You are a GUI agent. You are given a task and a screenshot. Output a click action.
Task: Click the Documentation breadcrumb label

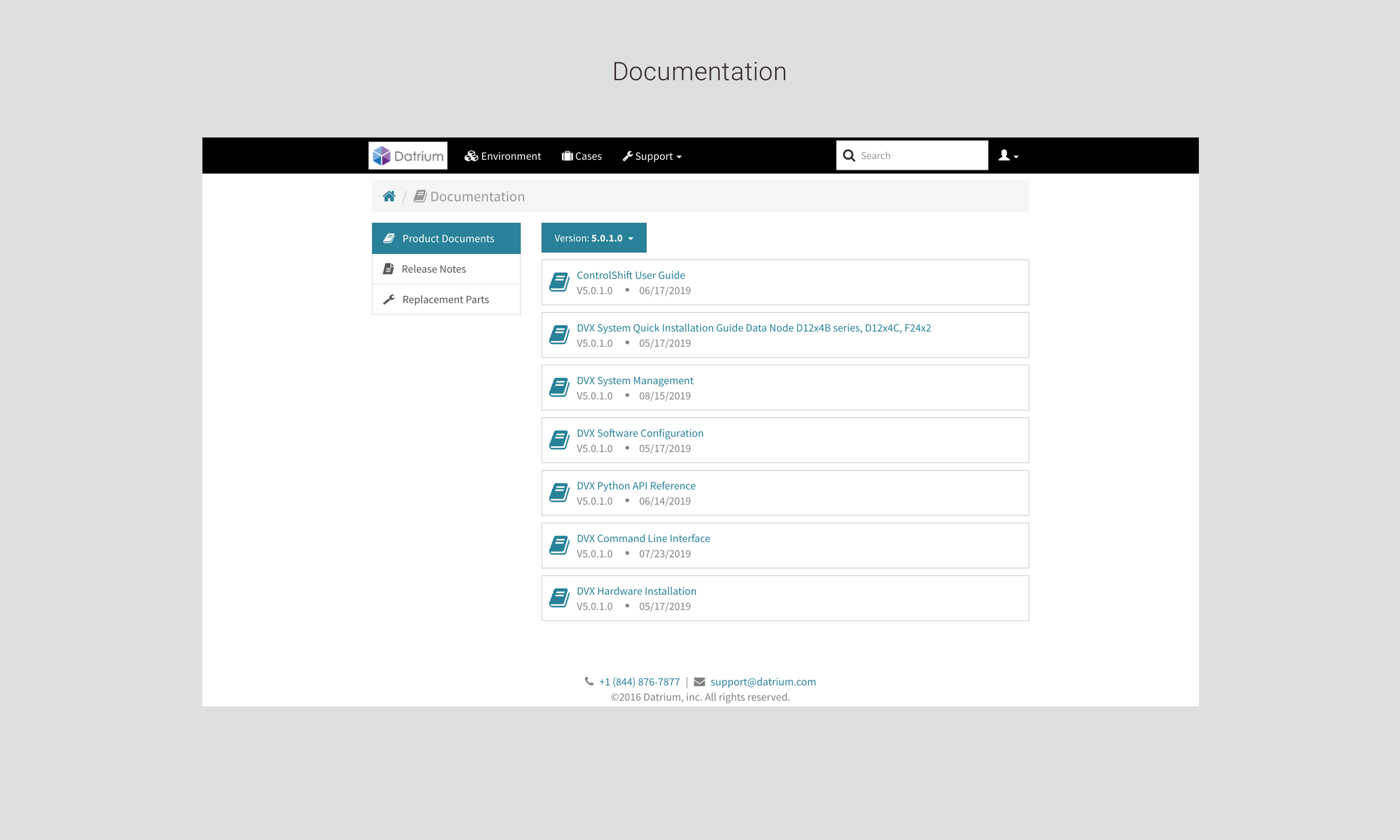[x=477, y=197]
